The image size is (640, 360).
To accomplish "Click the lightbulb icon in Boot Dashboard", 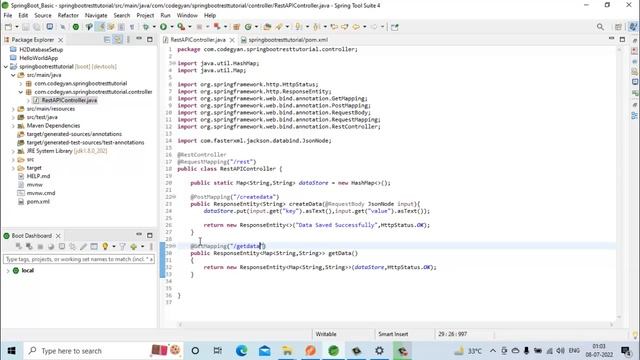I will [105, 247].
